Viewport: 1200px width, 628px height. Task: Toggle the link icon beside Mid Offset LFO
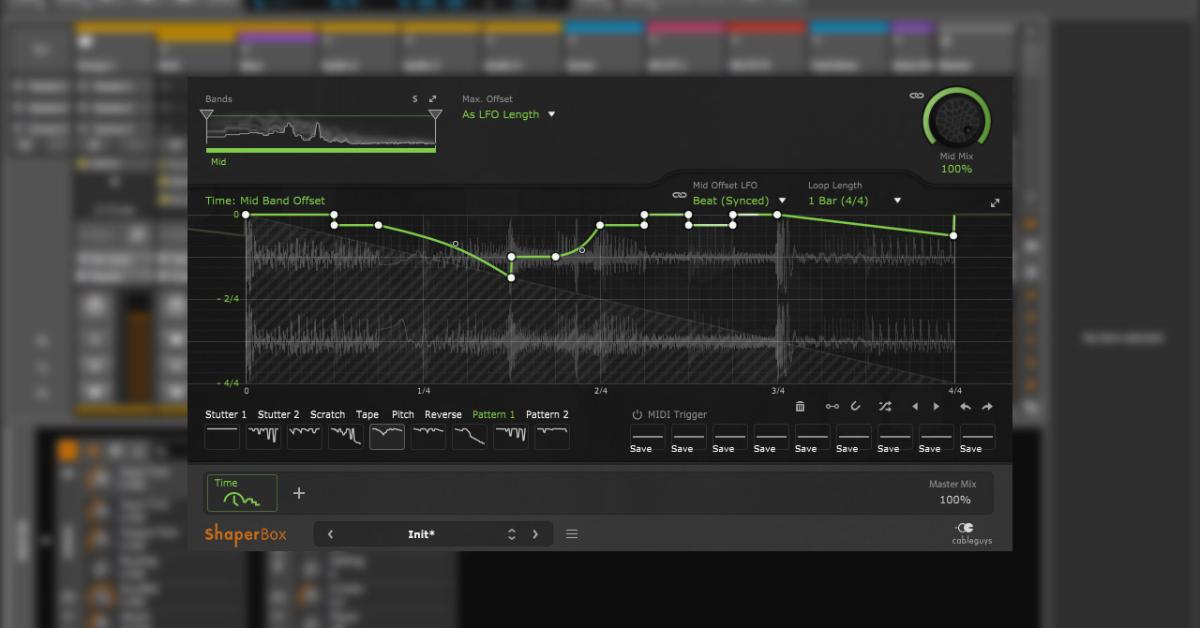(x=679, y=194)
